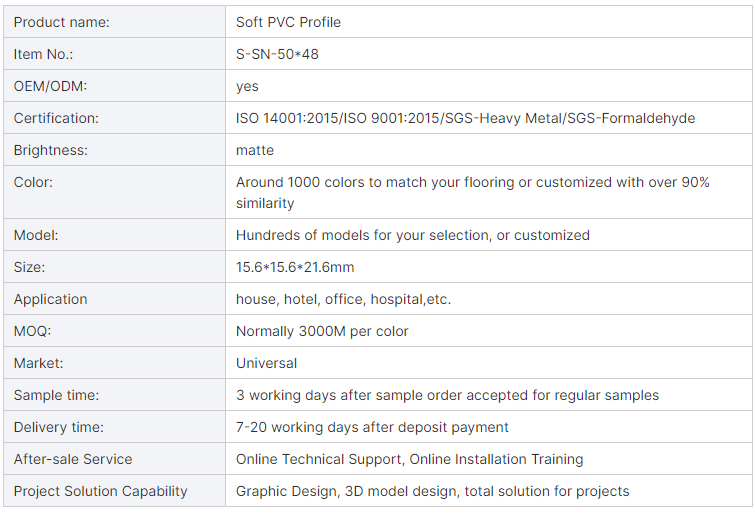756x514 pixels.
Task: Click the item number S-SN-50*48
Action: [277, 54]
